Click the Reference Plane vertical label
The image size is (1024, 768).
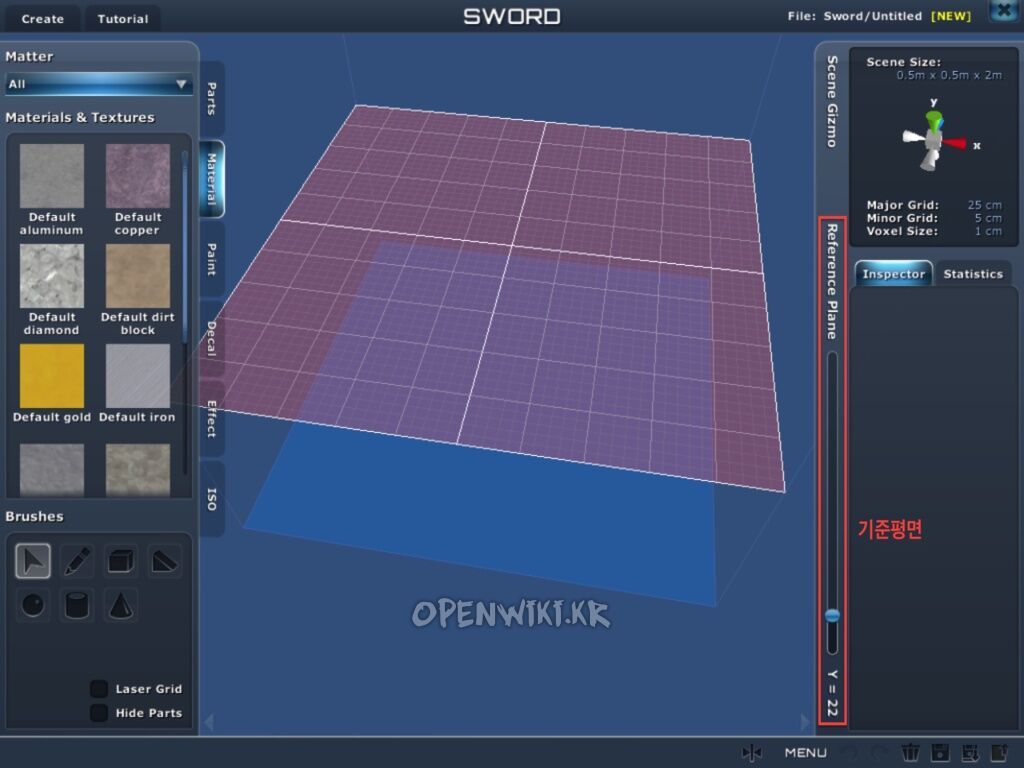click(x=832, y=281)
